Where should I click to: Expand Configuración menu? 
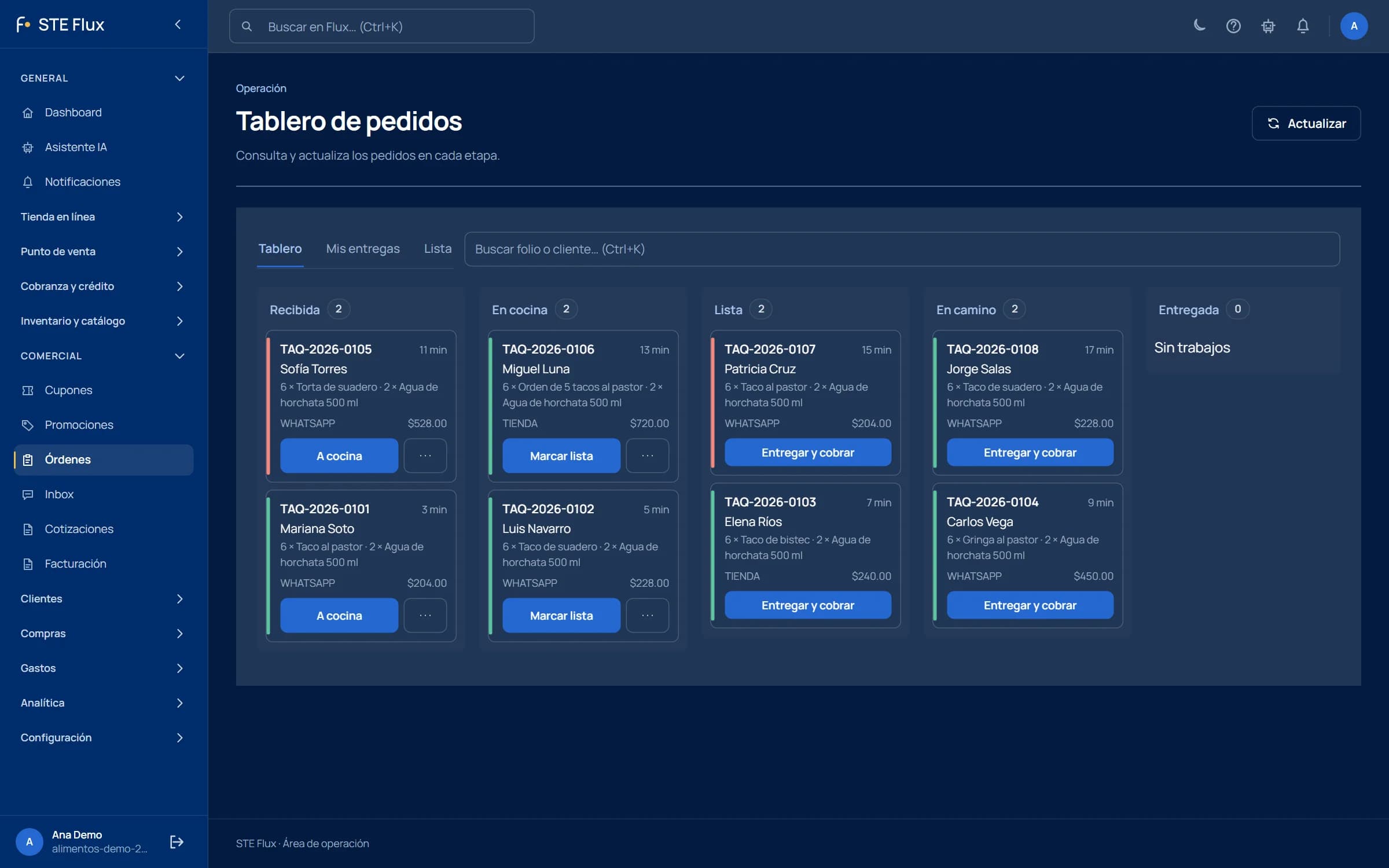[104, 738]
